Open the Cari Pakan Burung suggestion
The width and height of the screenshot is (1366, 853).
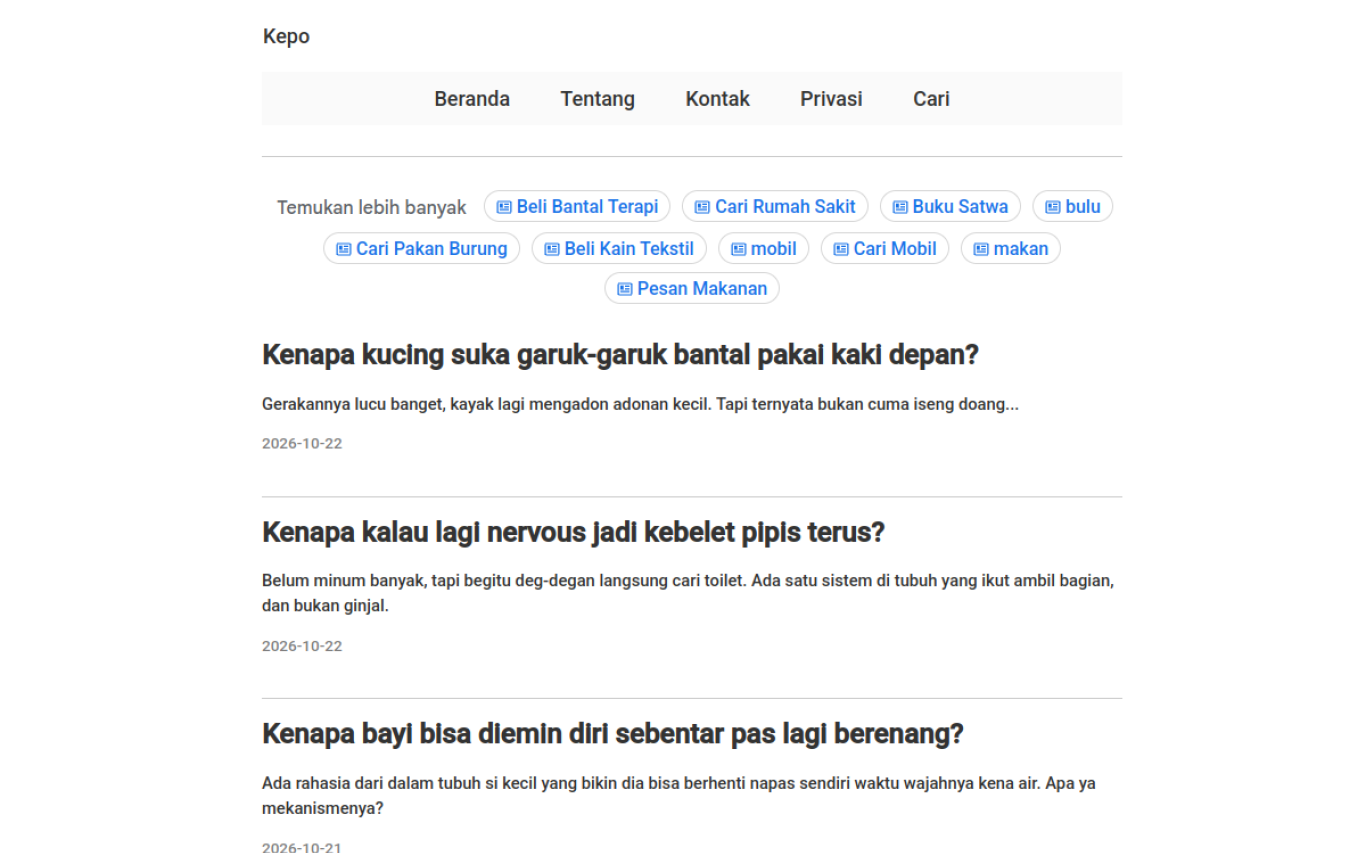[421, 249]
